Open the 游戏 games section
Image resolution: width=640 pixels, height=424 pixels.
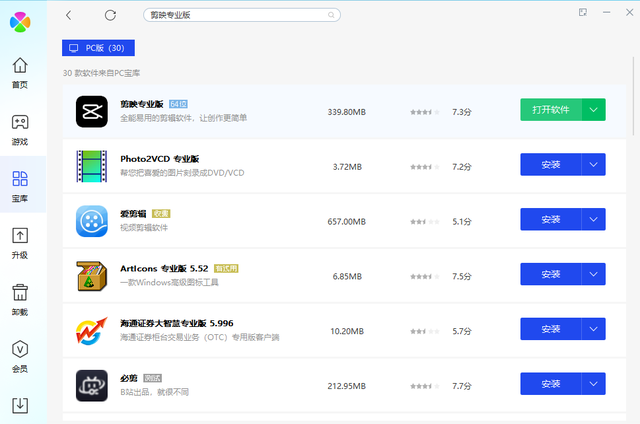tap(20, 130)
